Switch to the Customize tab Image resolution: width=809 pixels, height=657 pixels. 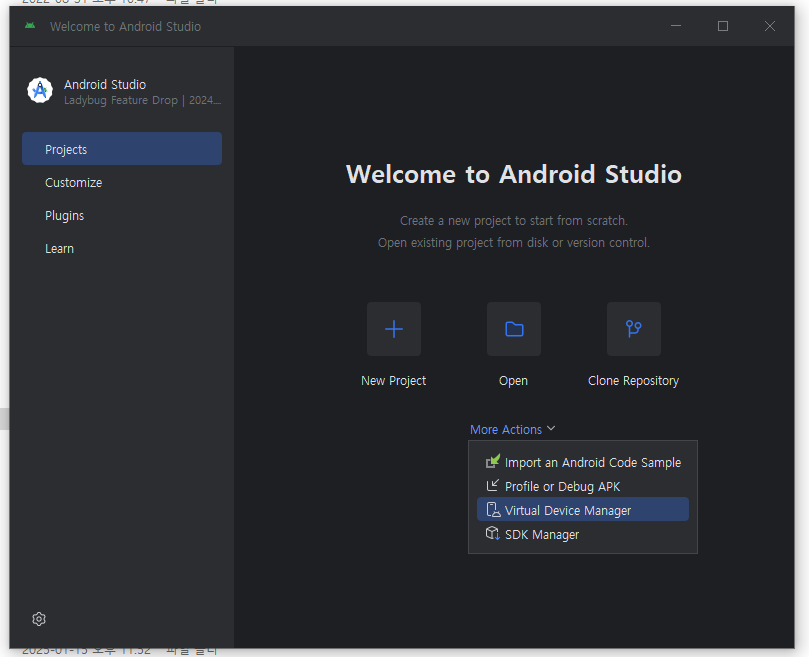[122, 183]
